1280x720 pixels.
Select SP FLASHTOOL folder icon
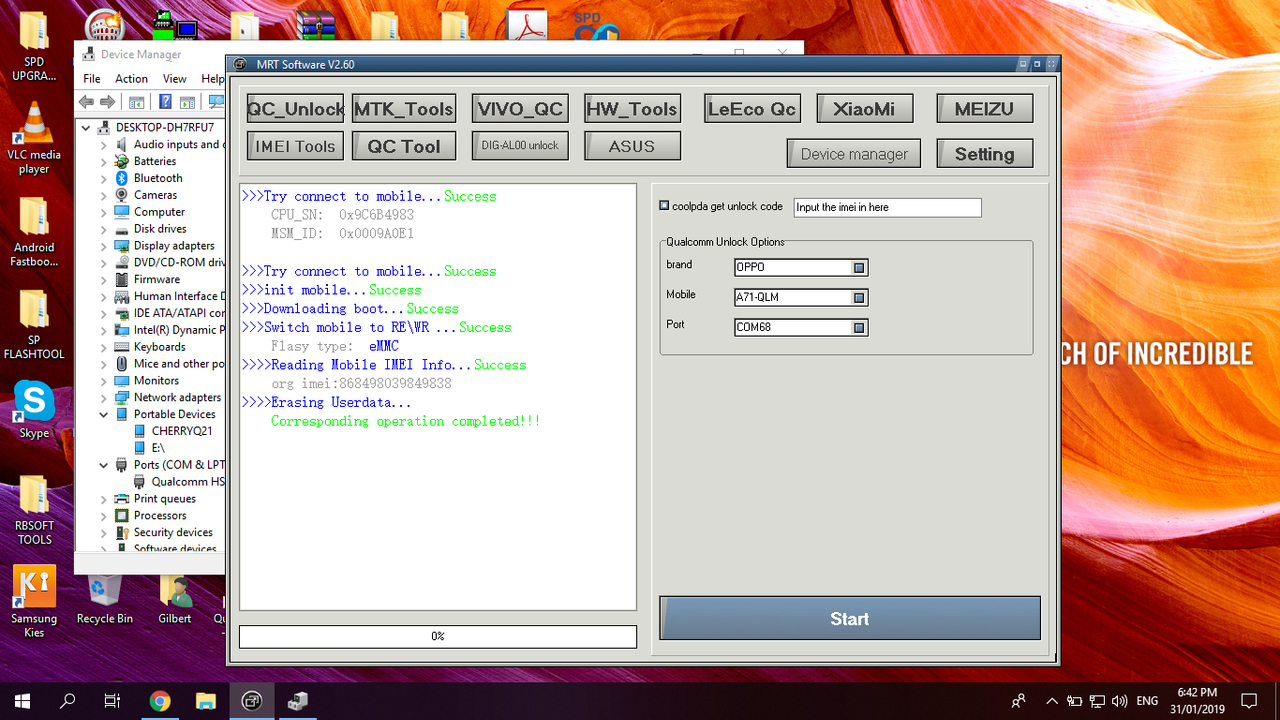pyautogui.click(x=34, y=324)
